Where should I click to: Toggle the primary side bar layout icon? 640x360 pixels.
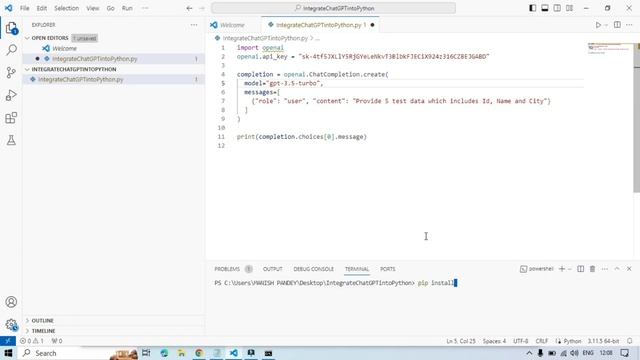point(532,8)
